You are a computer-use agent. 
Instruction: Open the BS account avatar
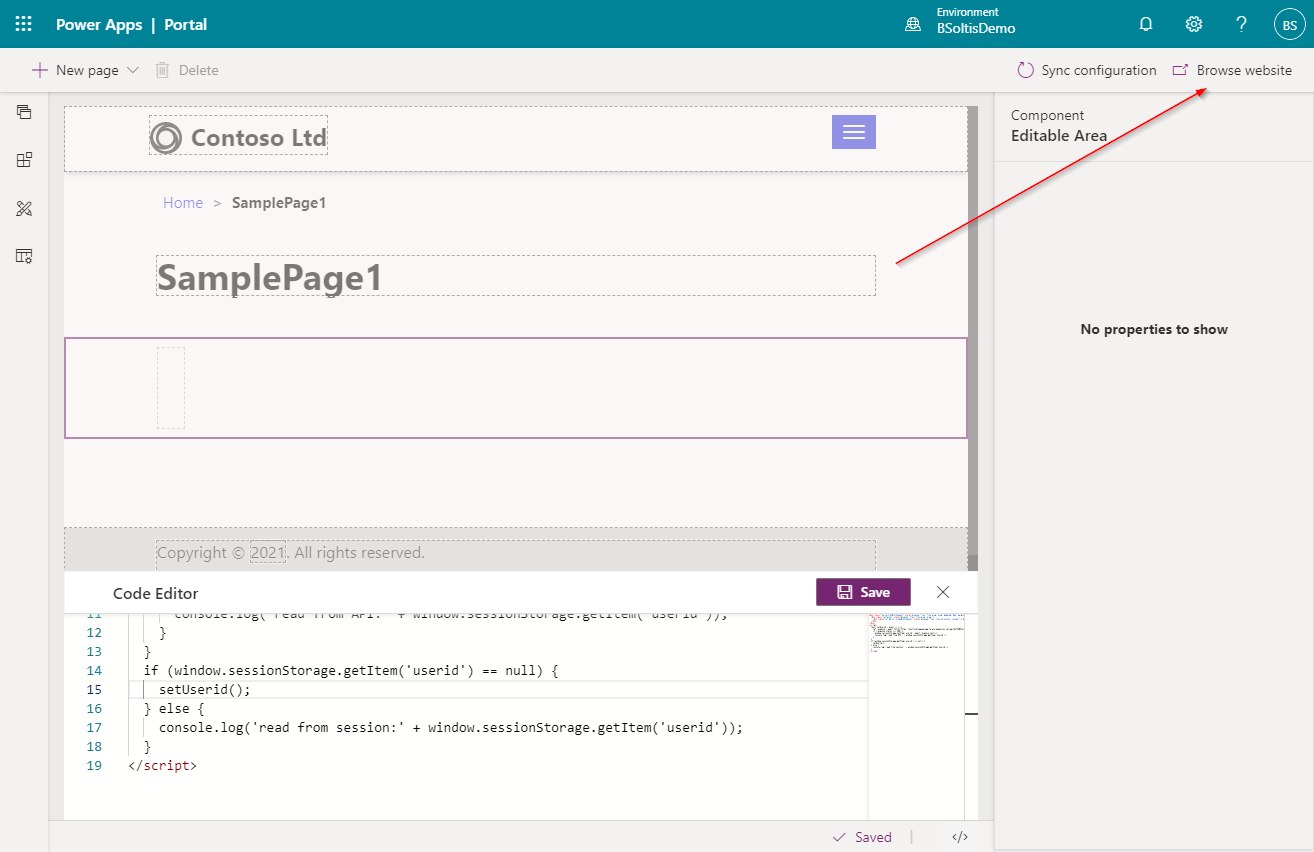tap(1289, 25)
